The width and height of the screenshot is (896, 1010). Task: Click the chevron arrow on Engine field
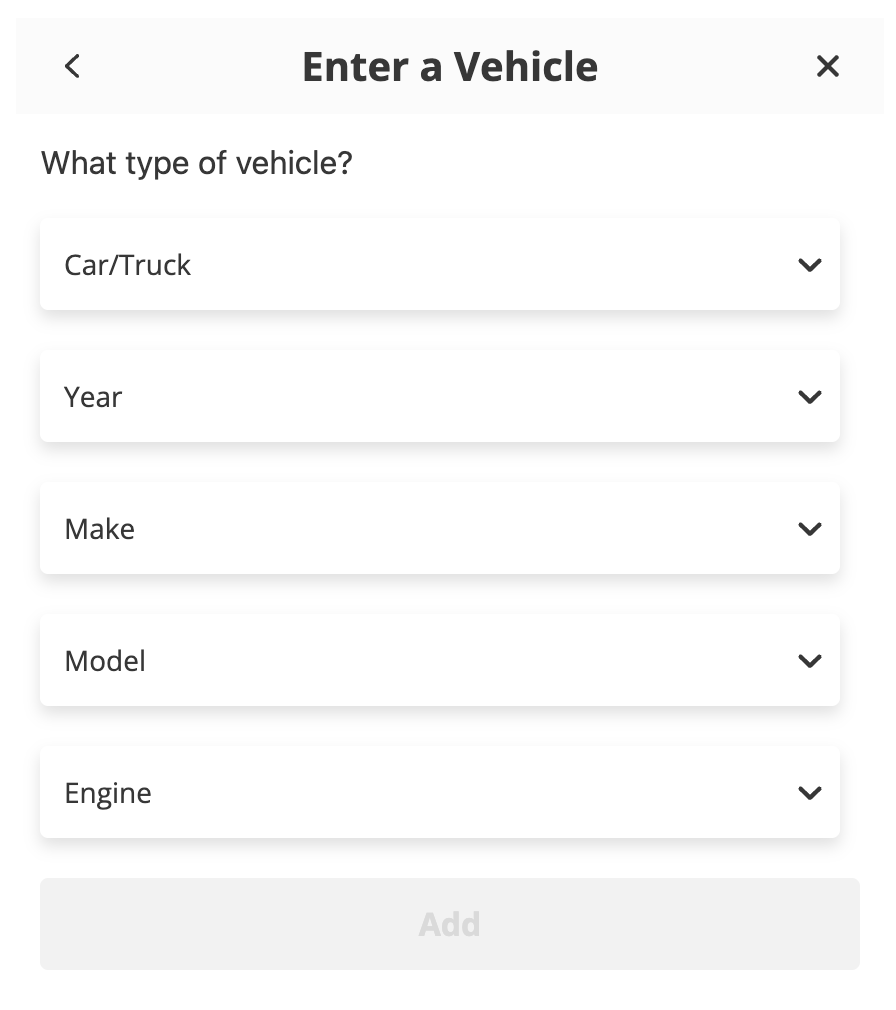(x=809, y=793)
